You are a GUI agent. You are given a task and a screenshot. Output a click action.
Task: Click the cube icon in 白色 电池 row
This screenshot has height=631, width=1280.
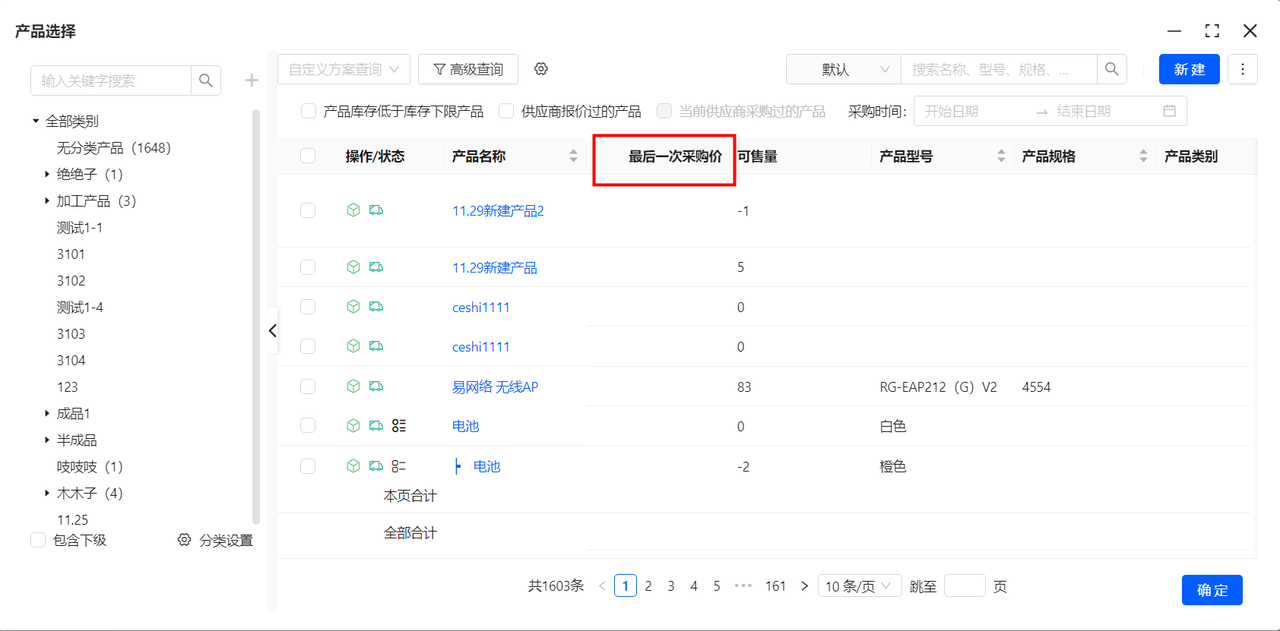pyautogui.click(x=353, y=425)
